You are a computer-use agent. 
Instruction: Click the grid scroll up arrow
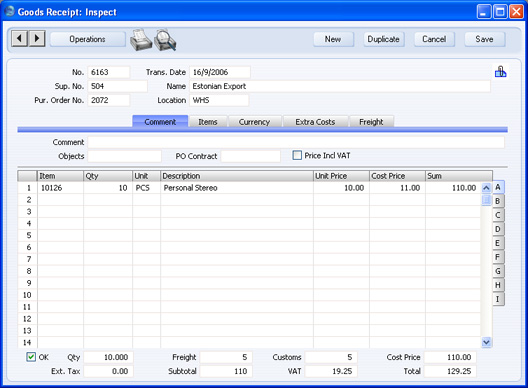click(x=486, y=188)
